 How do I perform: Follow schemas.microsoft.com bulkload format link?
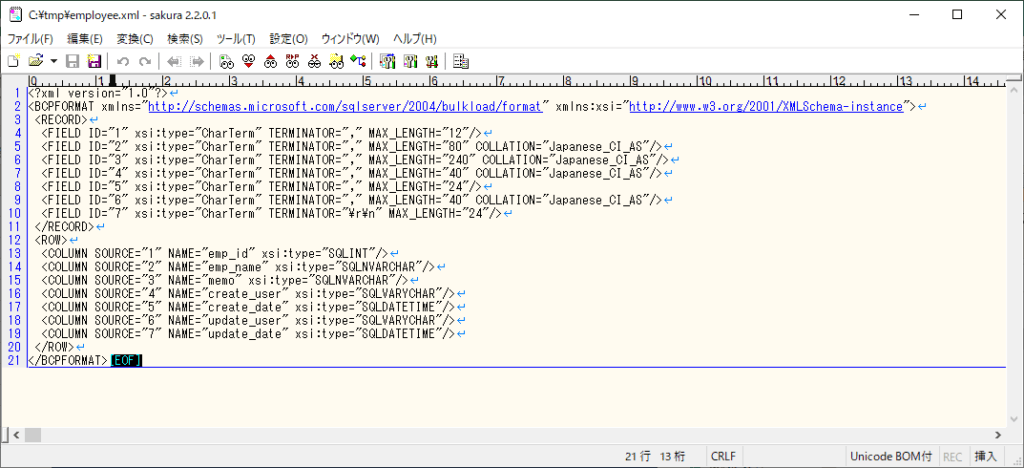point(346,106)
